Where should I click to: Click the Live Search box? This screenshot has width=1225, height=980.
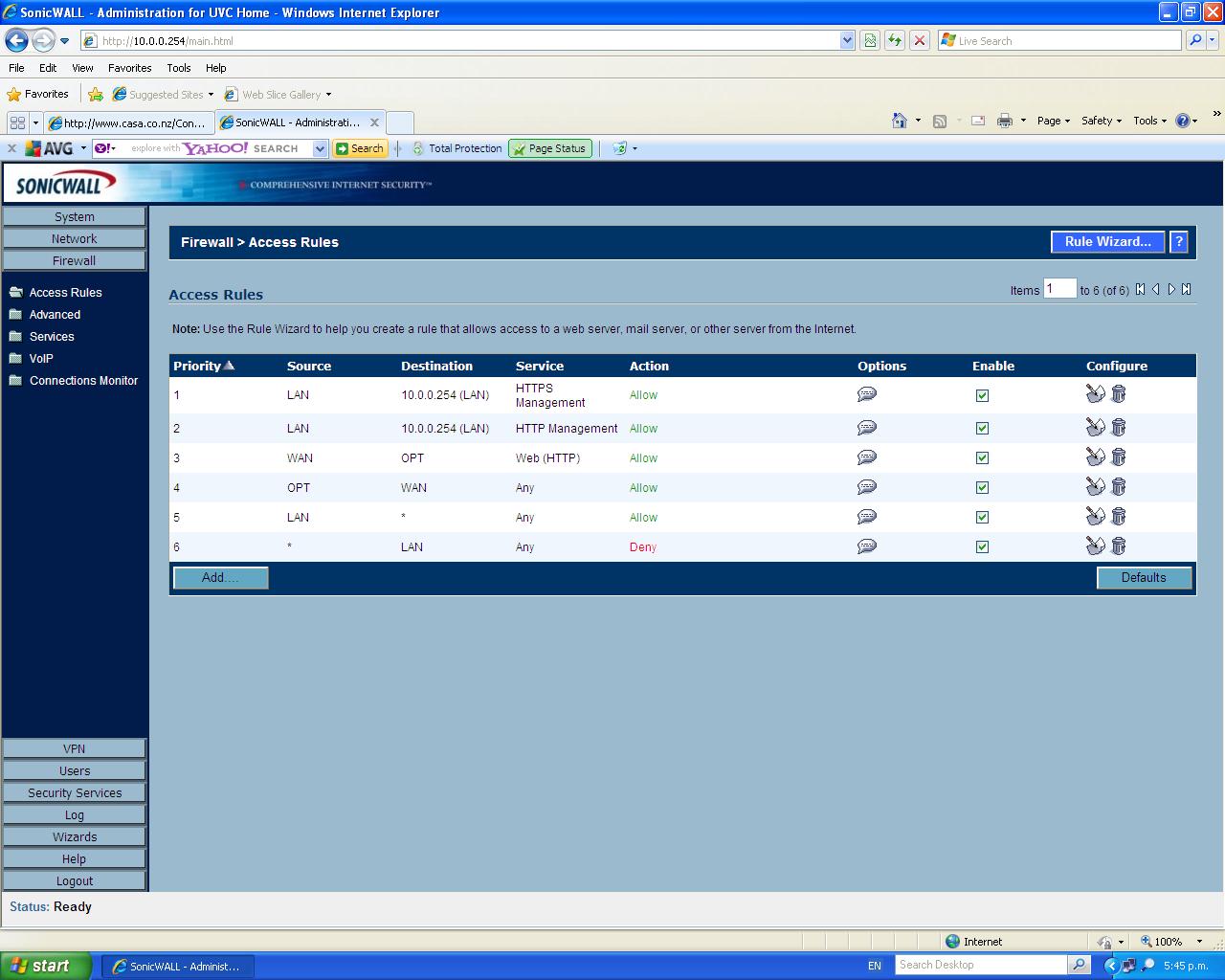click(1059, 40)
